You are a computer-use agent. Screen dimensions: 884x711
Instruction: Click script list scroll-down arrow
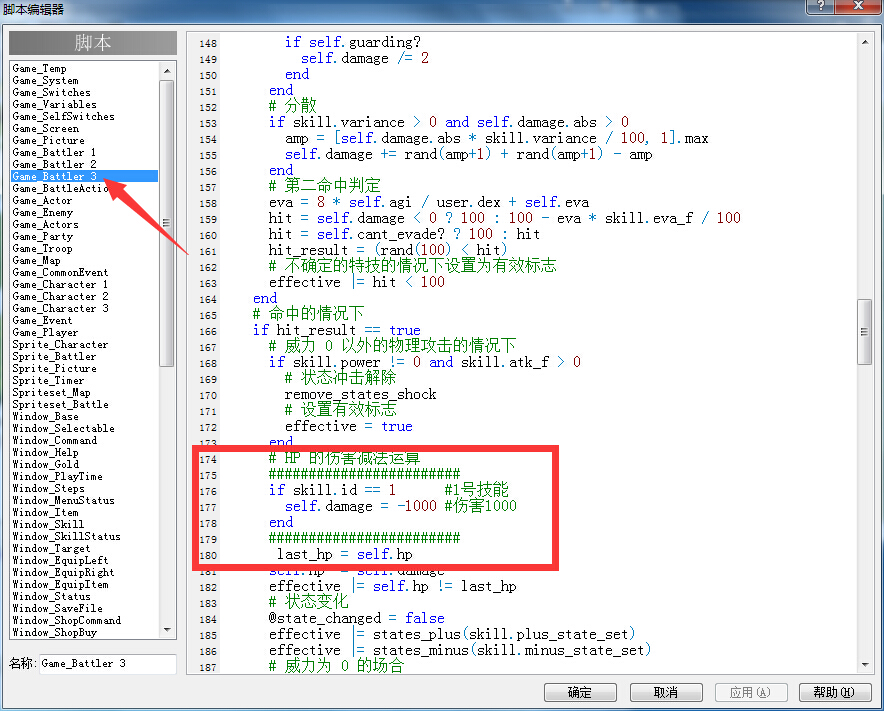(167, 630)
